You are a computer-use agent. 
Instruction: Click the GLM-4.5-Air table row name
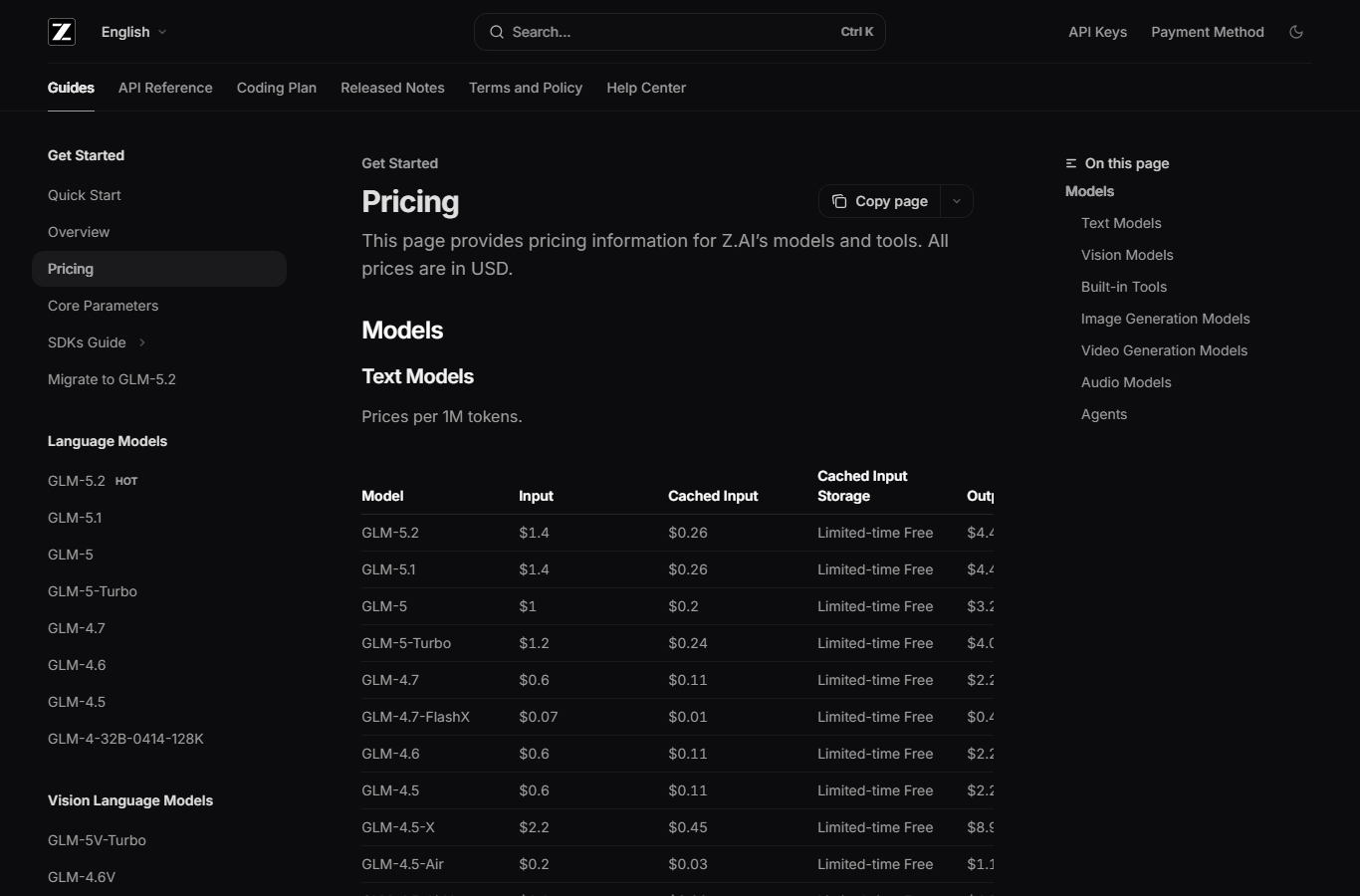(402, 864)
